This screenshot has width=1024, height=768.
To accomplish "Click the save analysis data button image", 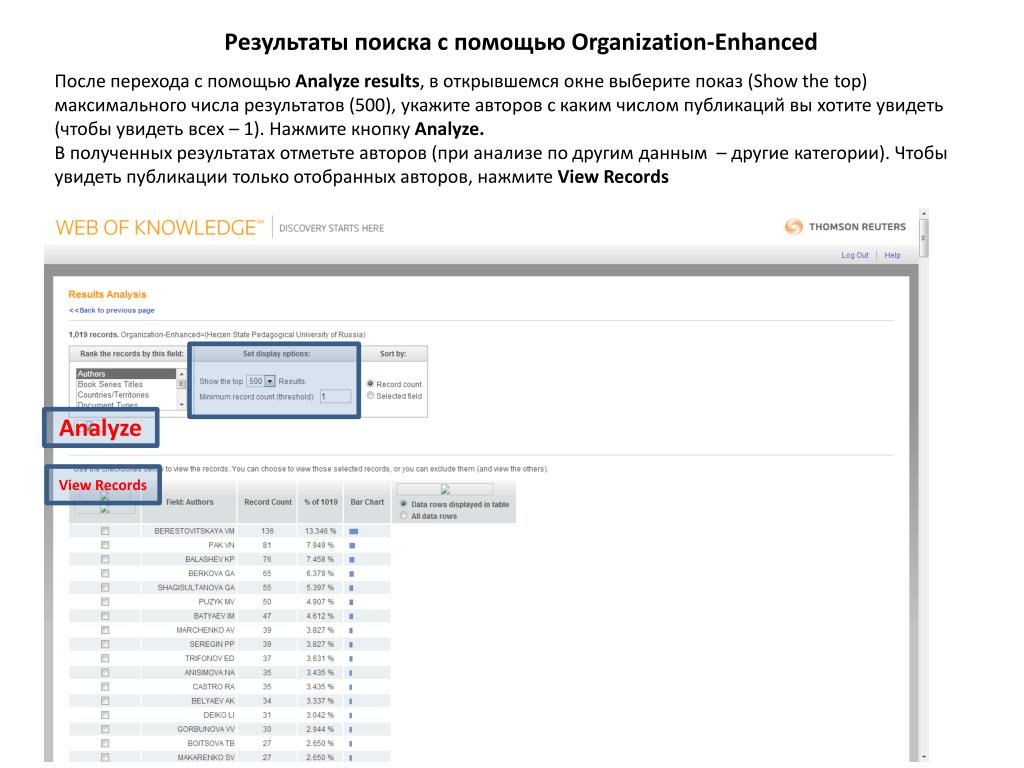I will click(445, 489).
